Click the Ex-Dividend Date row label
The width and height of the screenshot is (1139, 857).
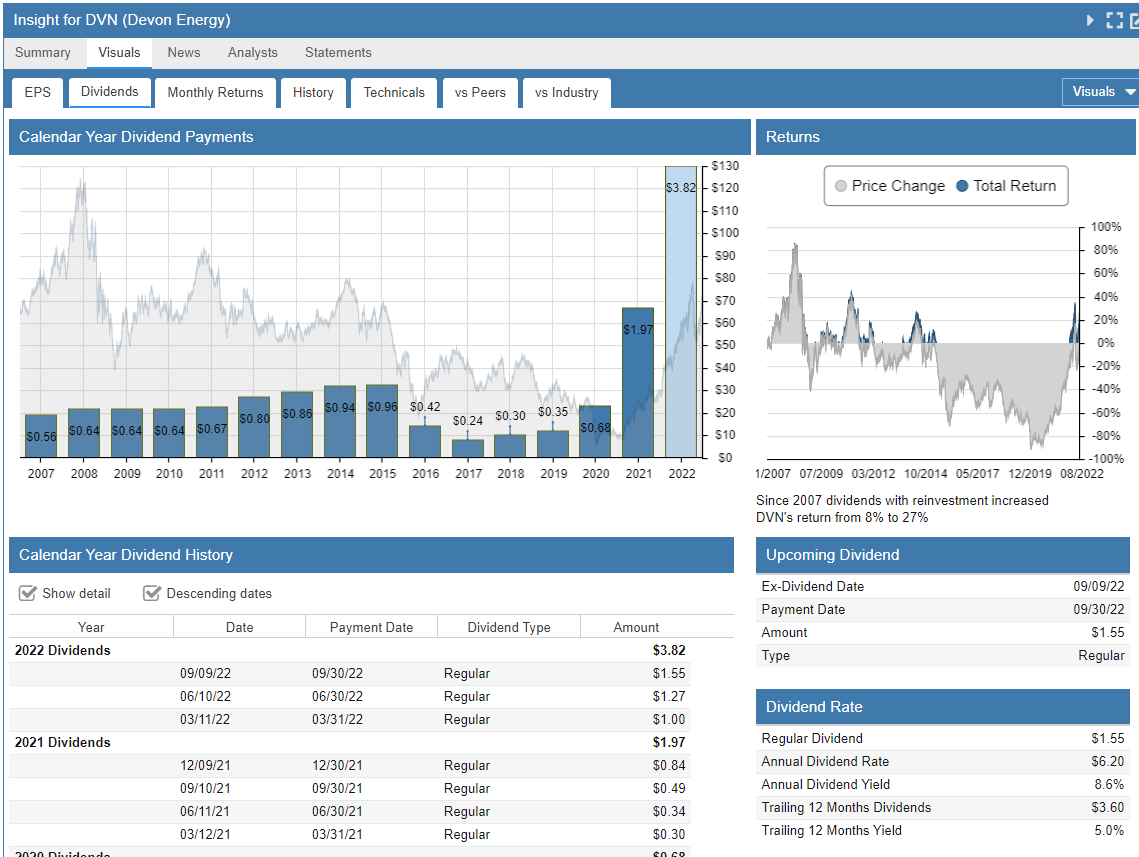pyautogui.click(x=813, y=586)
